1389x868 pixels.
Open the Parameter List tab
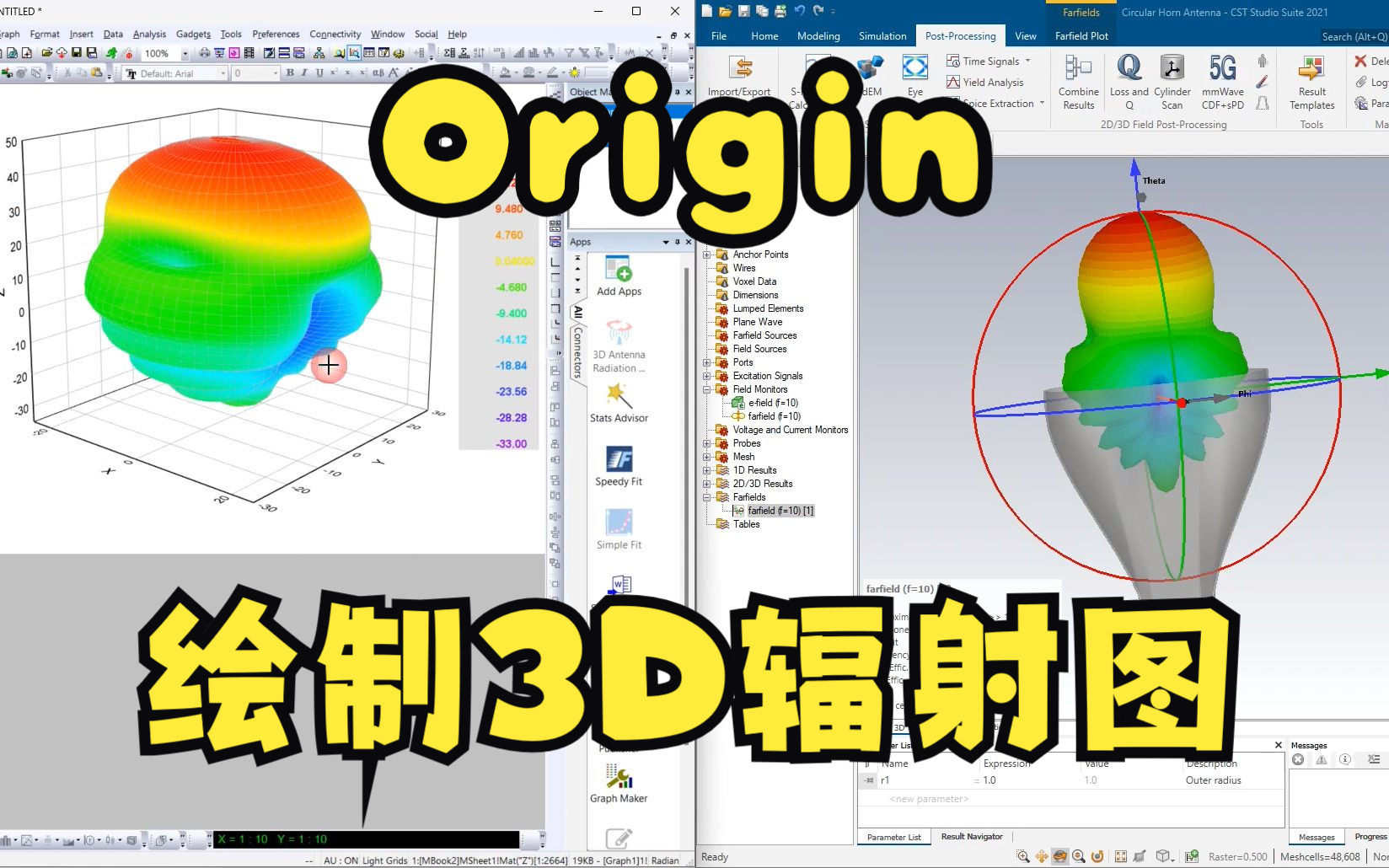click(893, 837)
